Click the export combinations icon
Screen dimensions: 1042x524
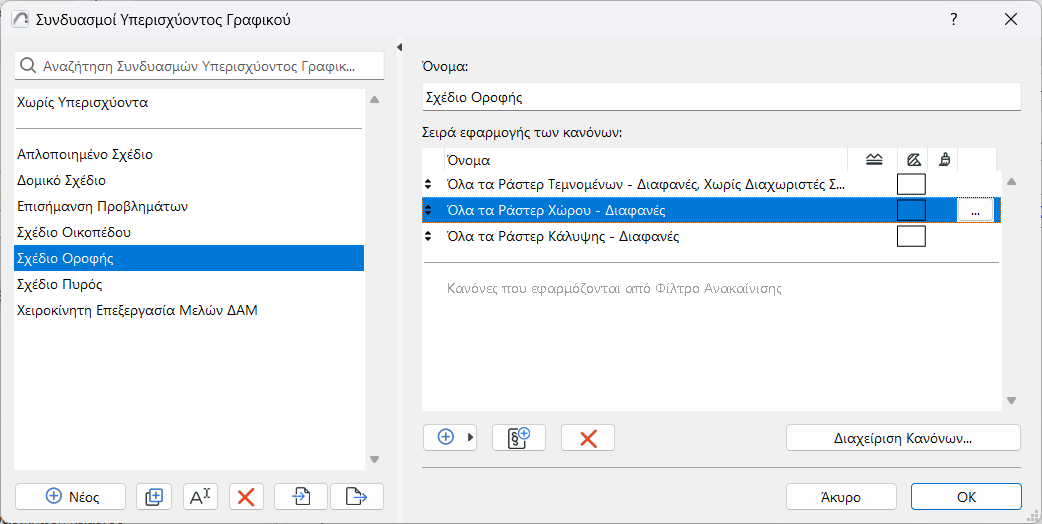(x=357, y=496)
